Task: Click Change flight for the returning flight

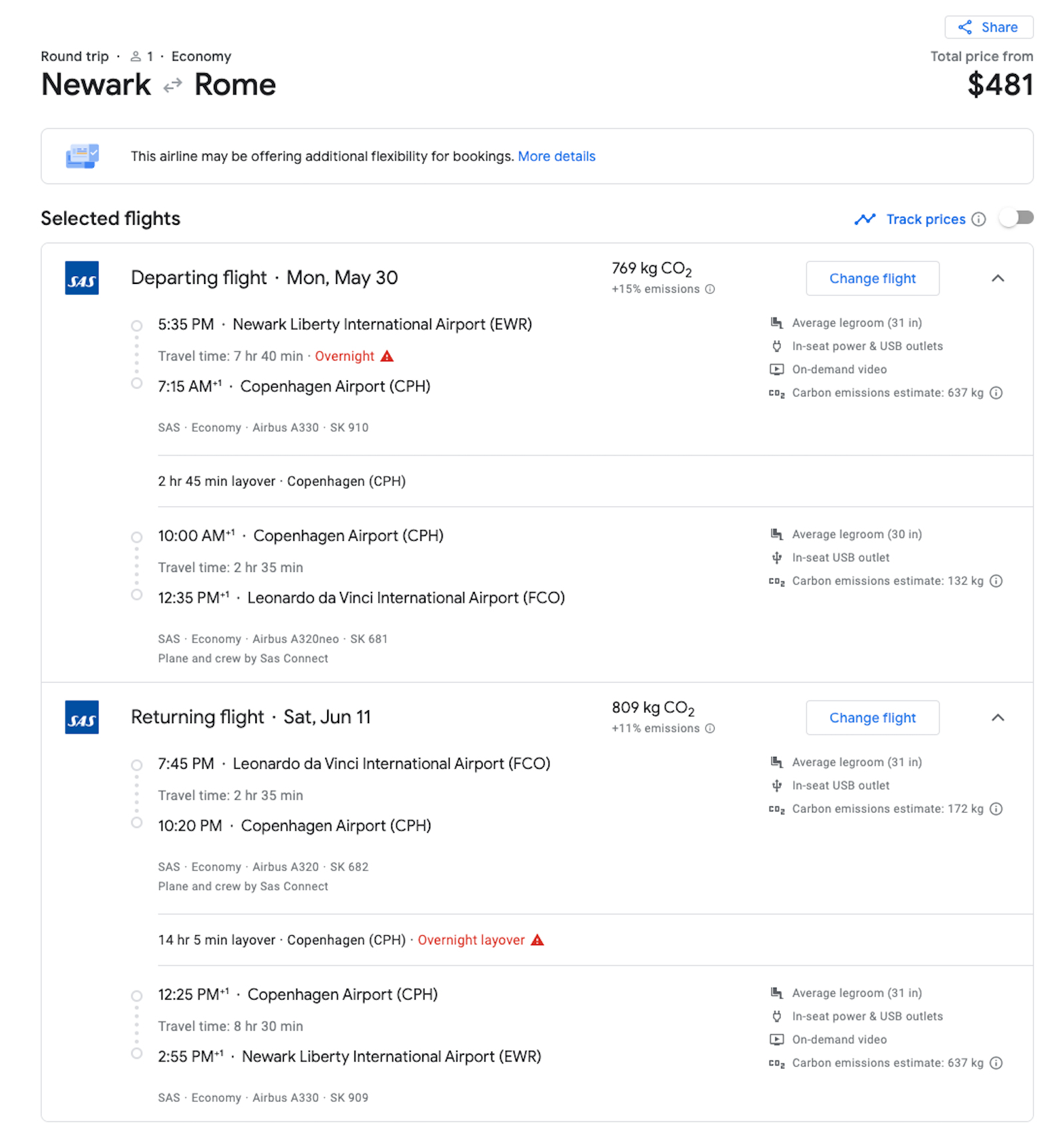Action: pos(872,718)
